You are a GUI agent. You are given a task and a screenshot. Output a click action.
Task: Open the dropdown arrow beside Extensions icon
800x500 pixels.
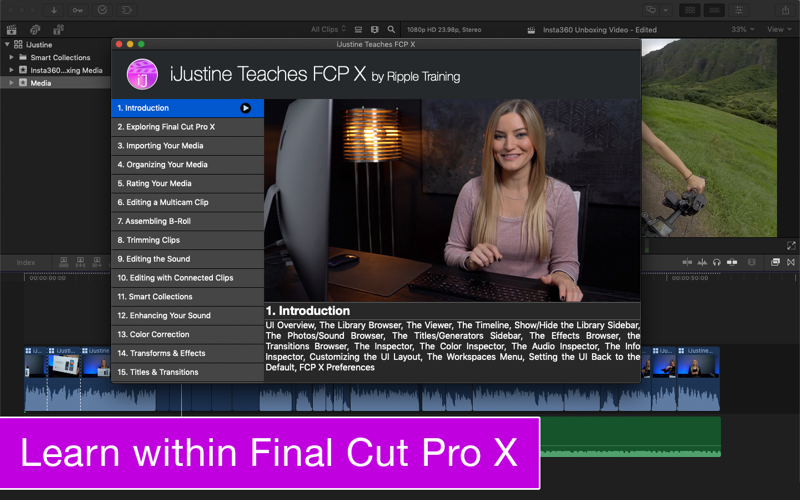point(666,10)
